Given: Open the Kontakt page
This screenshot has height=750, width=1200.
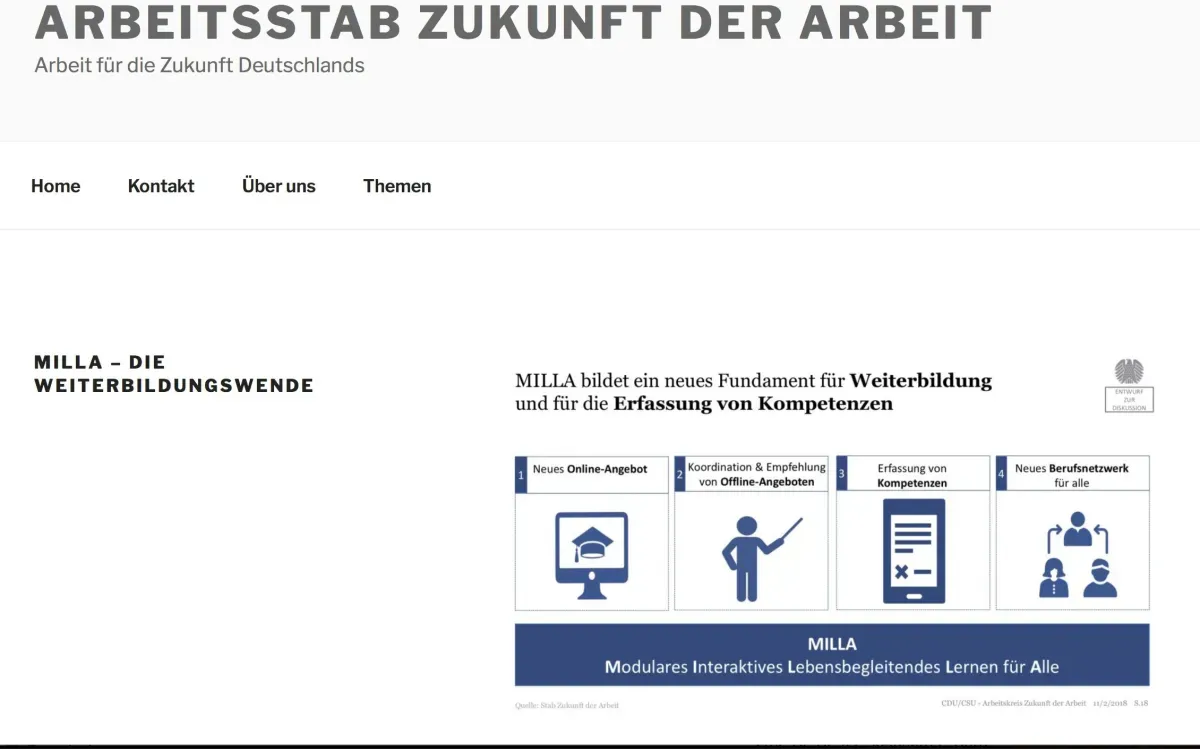Looking at the screenshot, I should pyautogui.click(x=160, y=185).
